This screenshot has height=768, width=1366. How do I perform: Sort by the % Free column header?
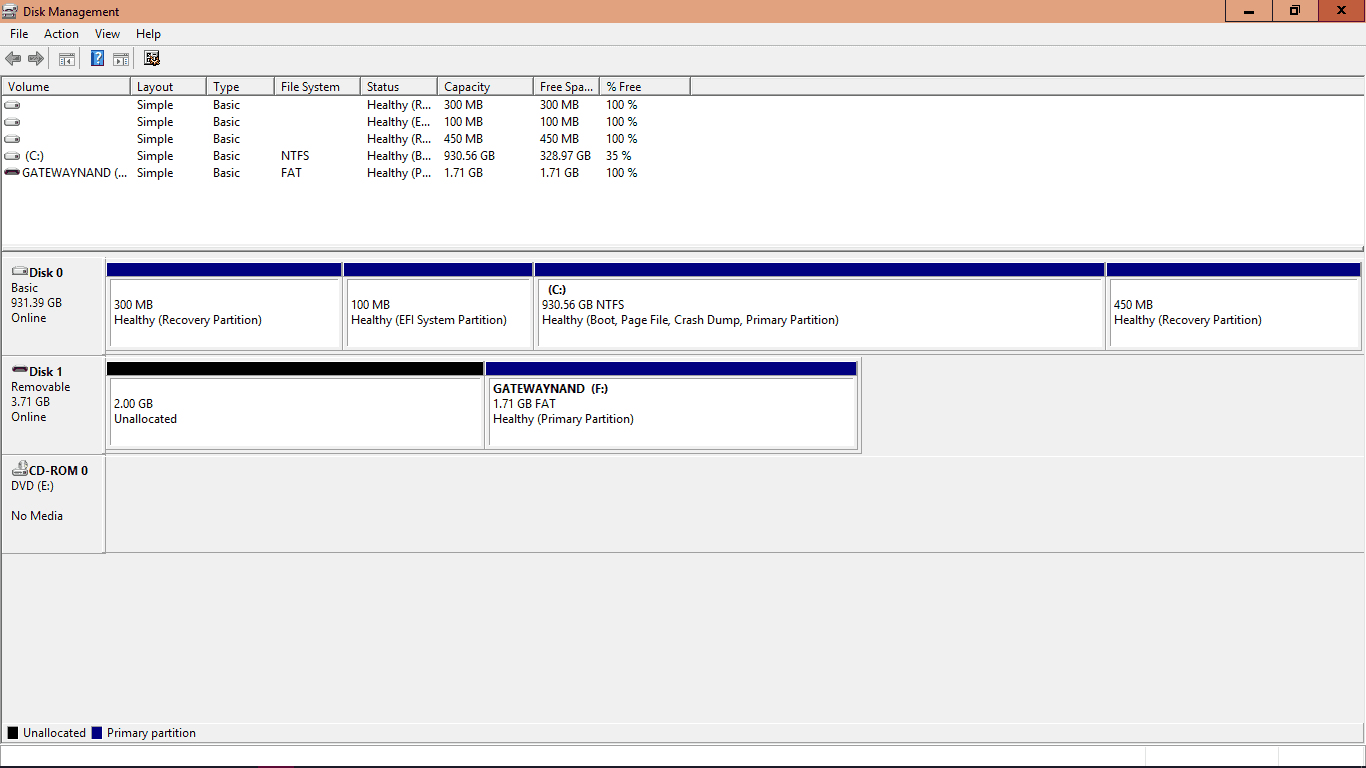(x=645, y=87)
